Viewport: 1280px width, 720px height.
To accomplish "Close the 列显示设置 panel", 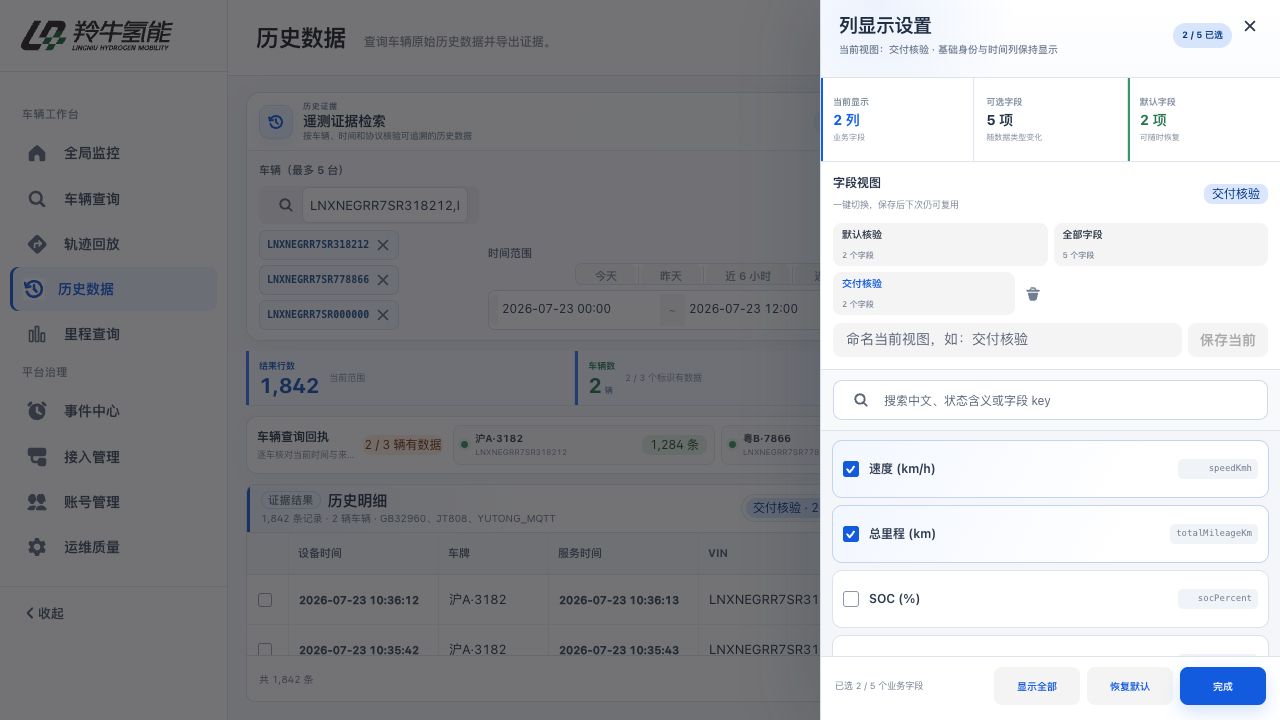I will pos(1250,26).
